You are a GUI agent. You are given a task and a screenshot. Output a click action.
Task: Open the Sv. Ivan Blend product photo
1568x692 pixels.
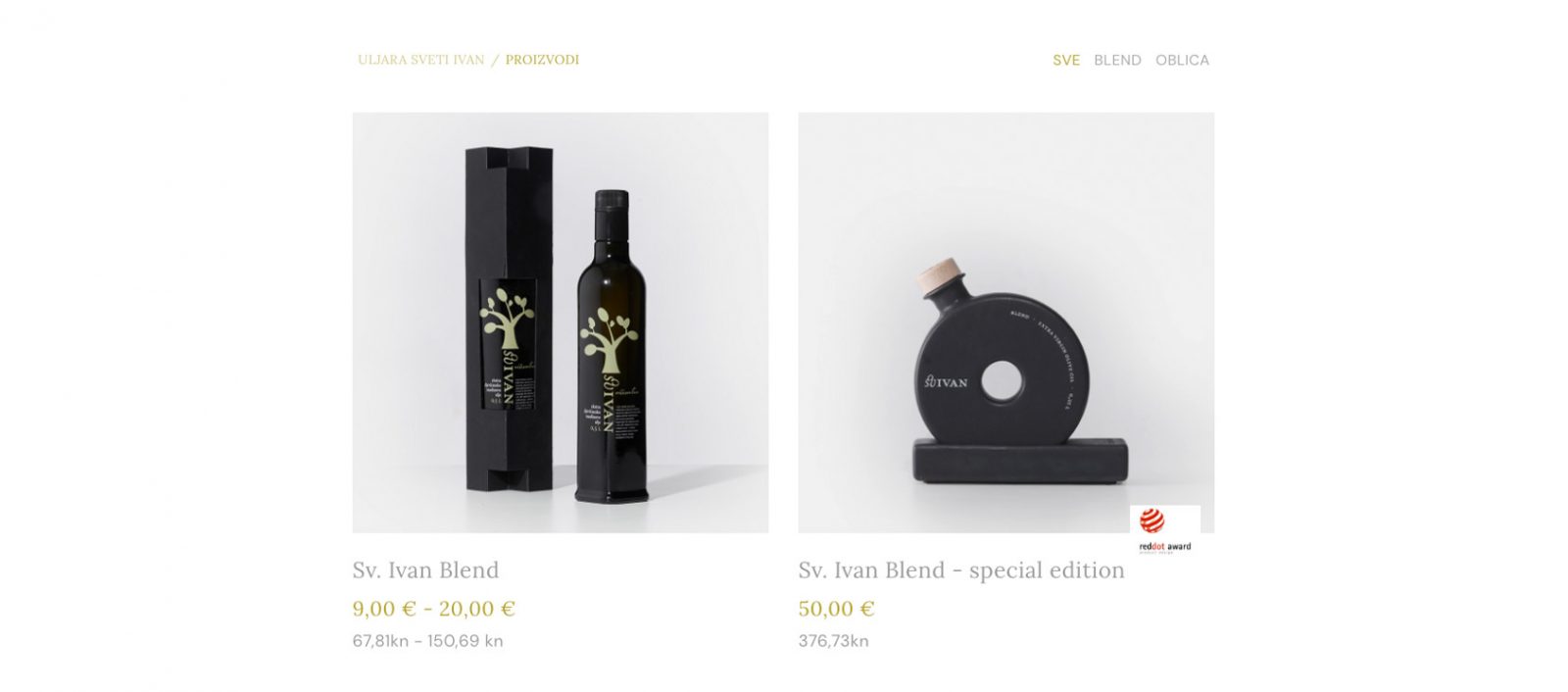(x=561, y=322)
